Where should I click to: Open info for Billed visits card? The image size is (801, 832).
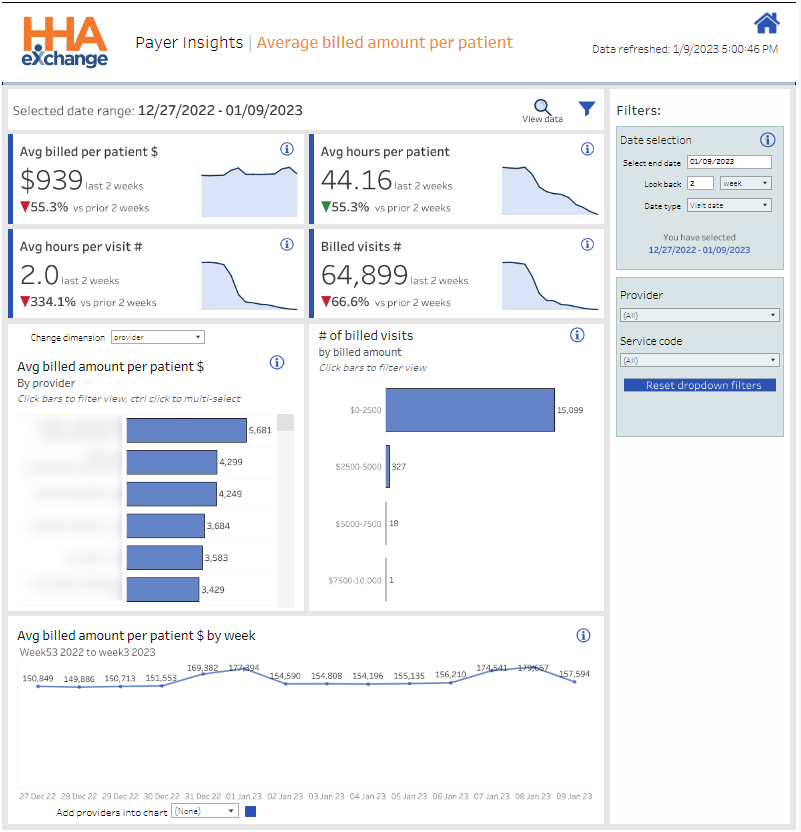pos(587,246)
